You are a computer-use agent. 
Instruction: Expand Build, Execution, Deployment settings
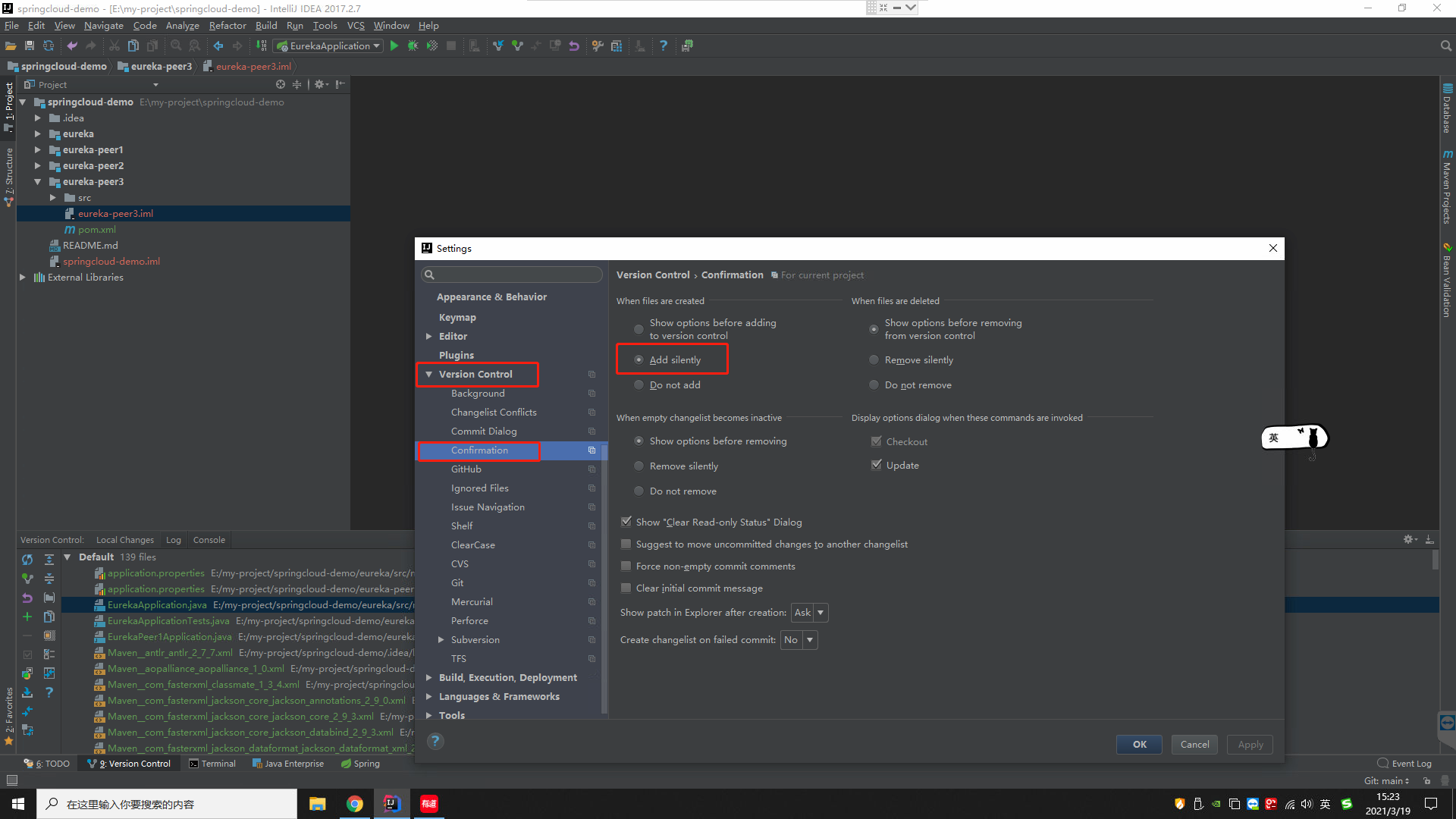pyautogui.click(x=429, y=677)
